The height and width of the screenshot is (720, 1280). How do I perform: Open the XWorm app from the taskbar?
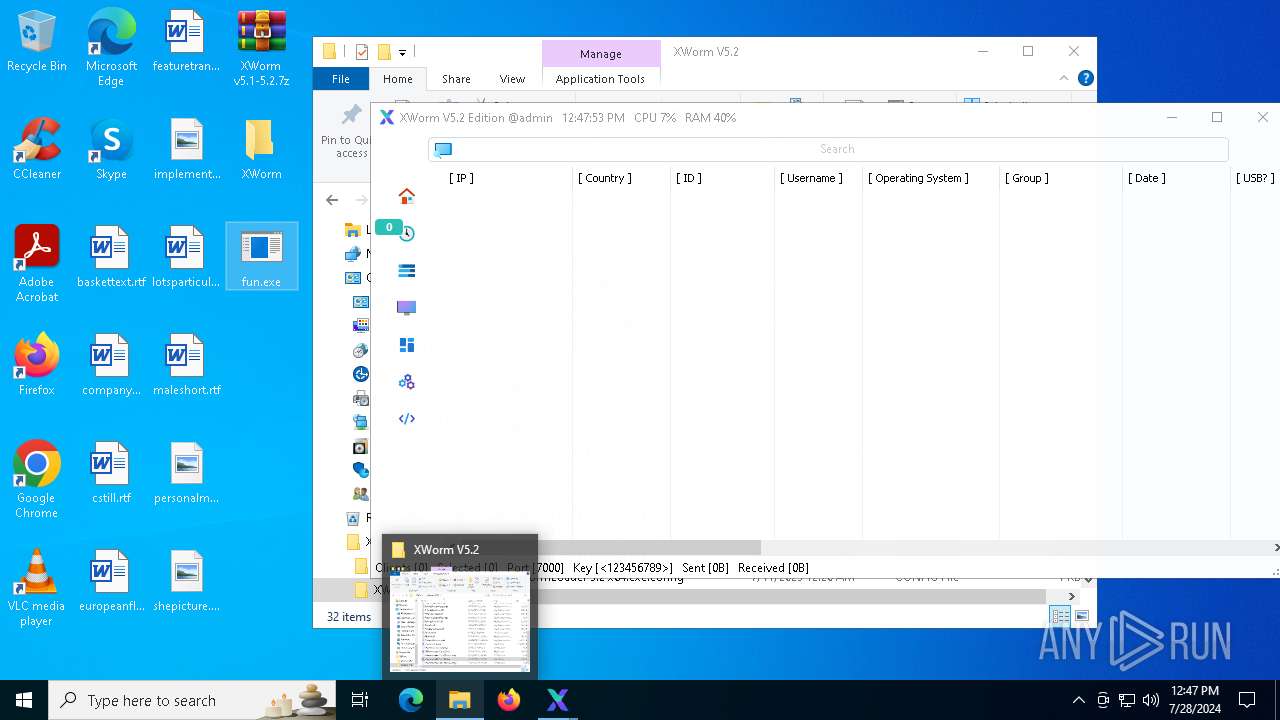558,700
